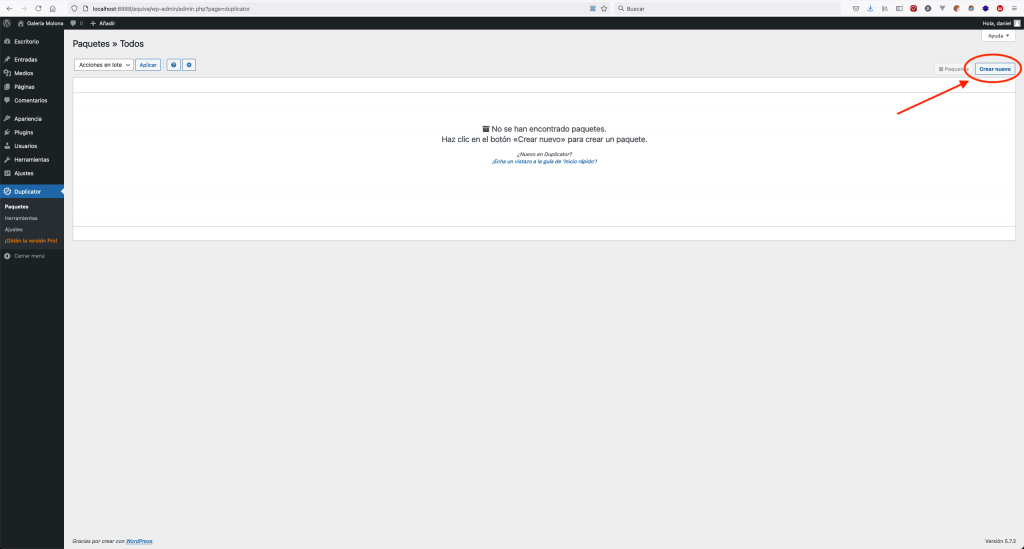Click the No se han encontrado paquetes text

[x=549, y=129]
